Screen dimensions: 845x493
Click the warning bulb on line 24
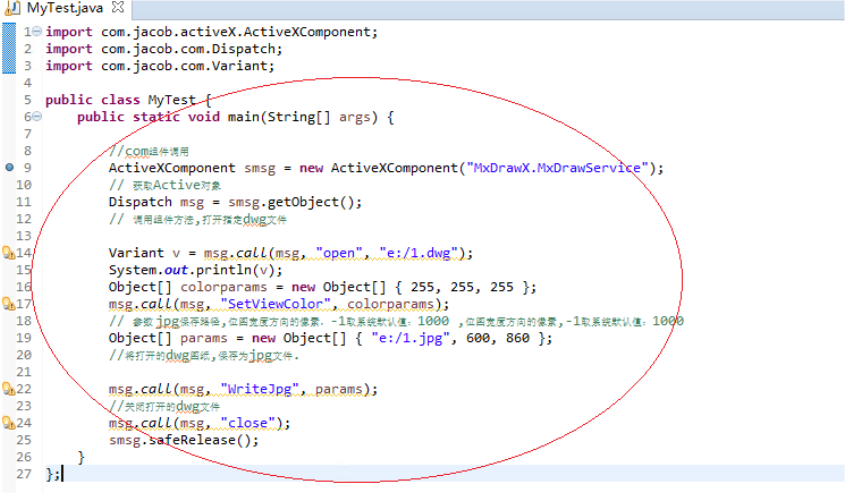point(9,423)
